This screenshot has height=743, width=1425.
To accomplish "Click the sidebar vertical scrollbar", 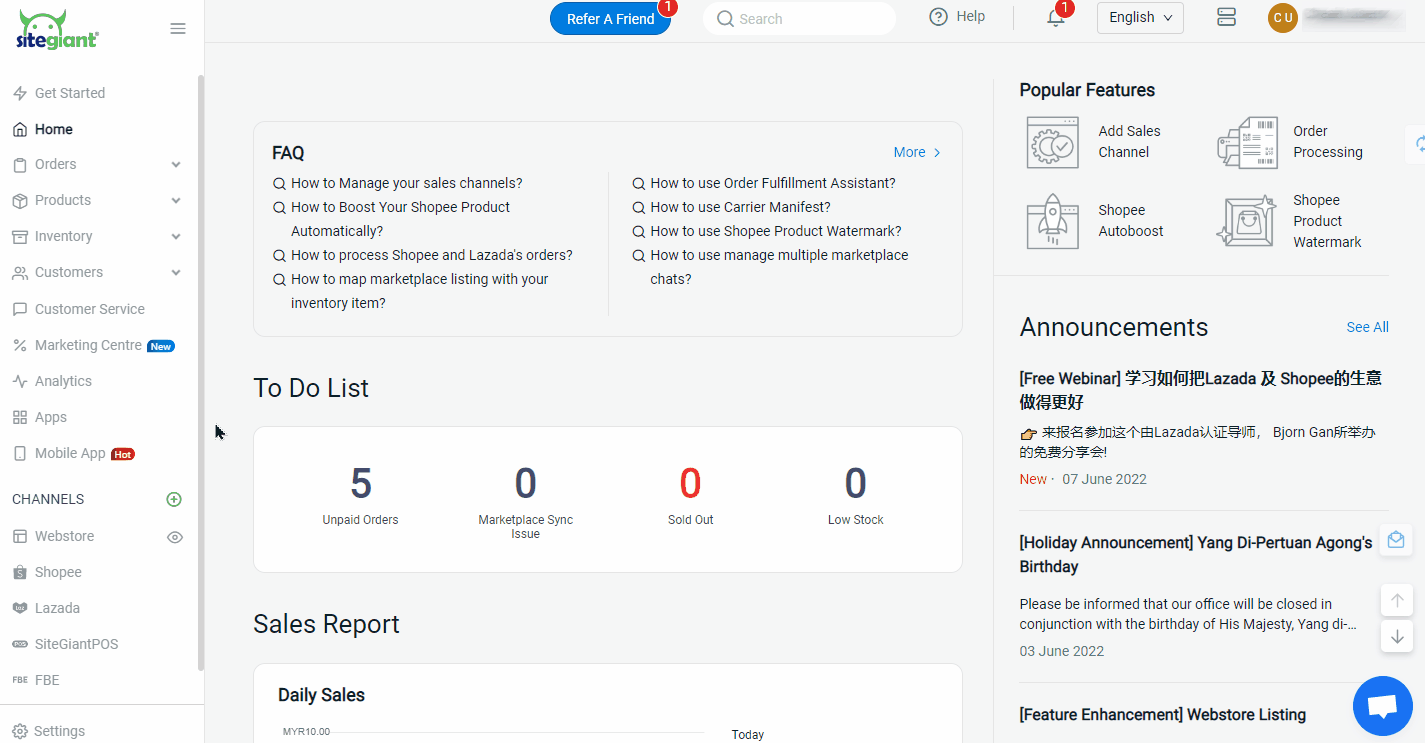I will [x=201, y=372].
